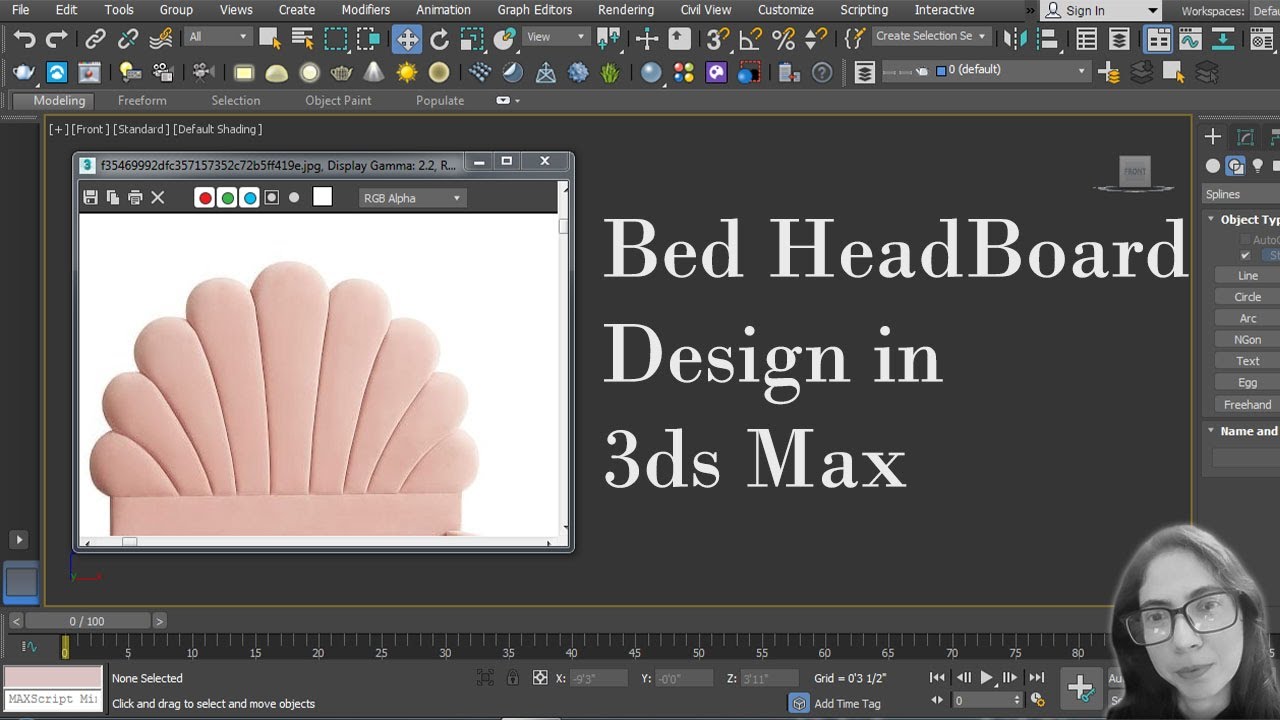This screenshot has height=720, width=1280.
Task: Toggle the Angle Snap button
Action: (751, 39)
